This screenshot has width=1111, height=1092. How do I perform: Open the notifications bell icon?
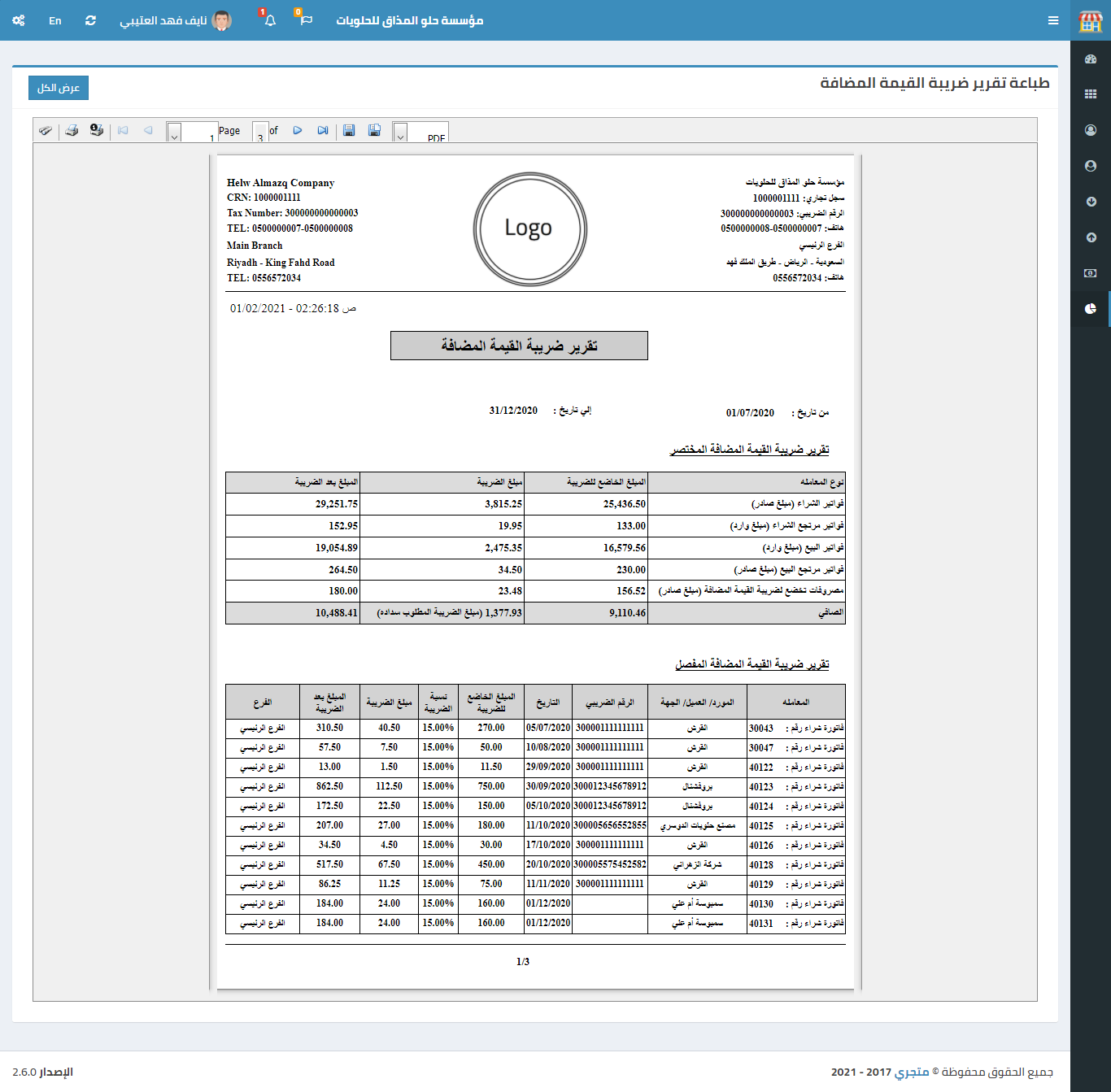click(x=269, y=20)
